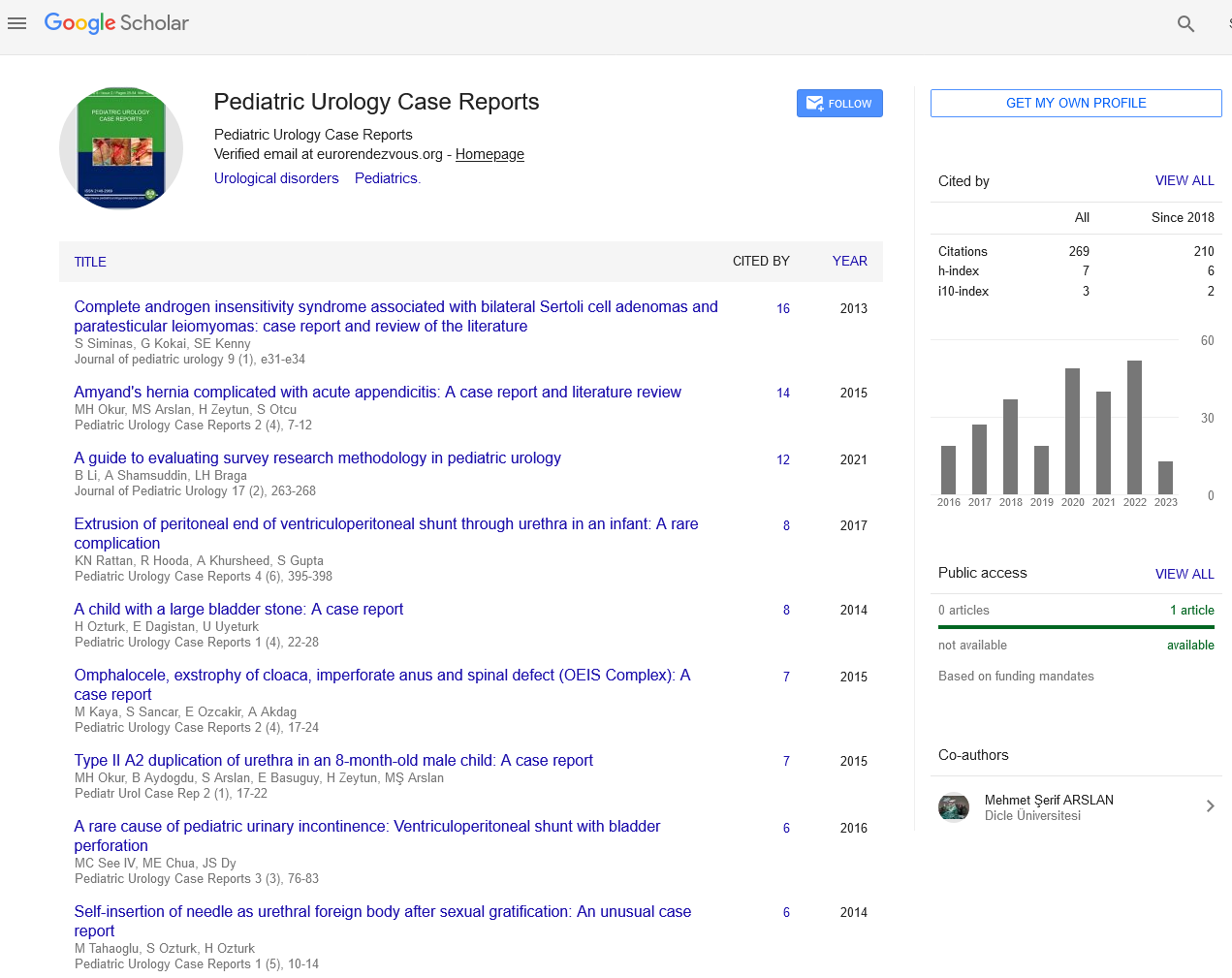View 7 citations of OEIS Complex article
The image size is (1232, 978).
pyautogui.click(x=786, y=677)
